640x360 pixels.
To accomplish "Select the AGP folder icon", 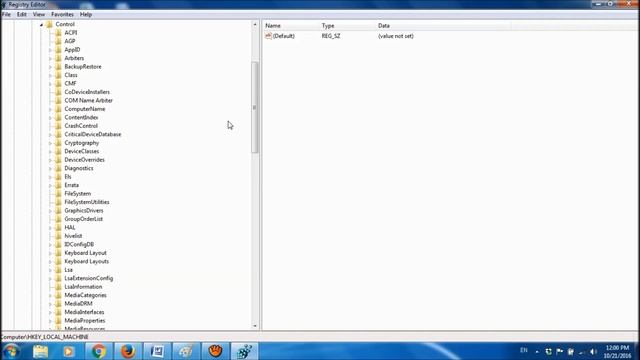I will tap(58, 41).
